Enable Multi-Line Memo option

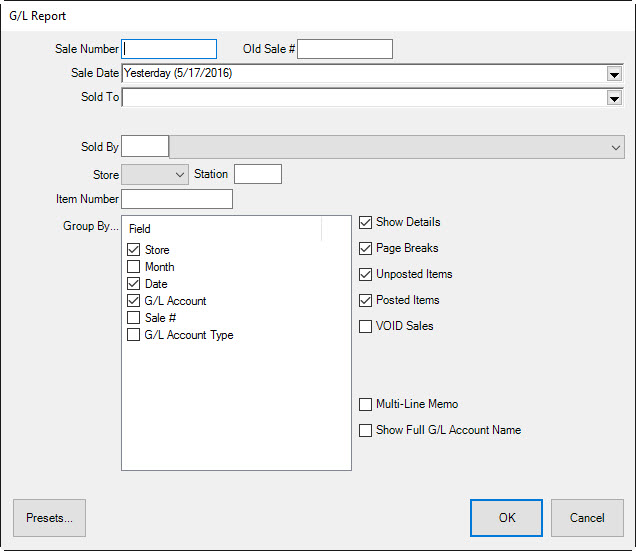click(x=366, y=404)
